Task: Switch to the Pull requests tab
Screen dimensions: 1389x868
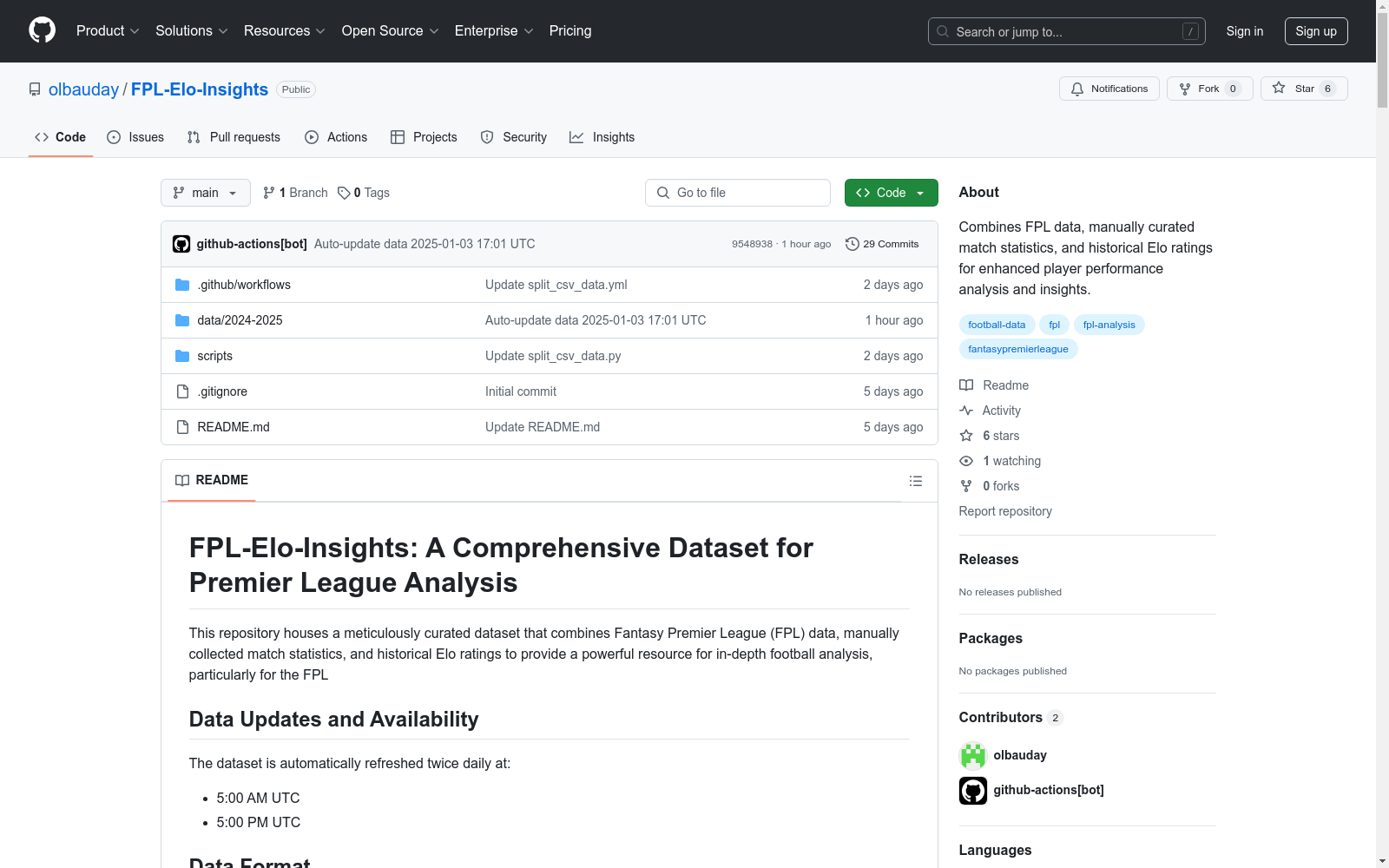Action: point(234,137)
